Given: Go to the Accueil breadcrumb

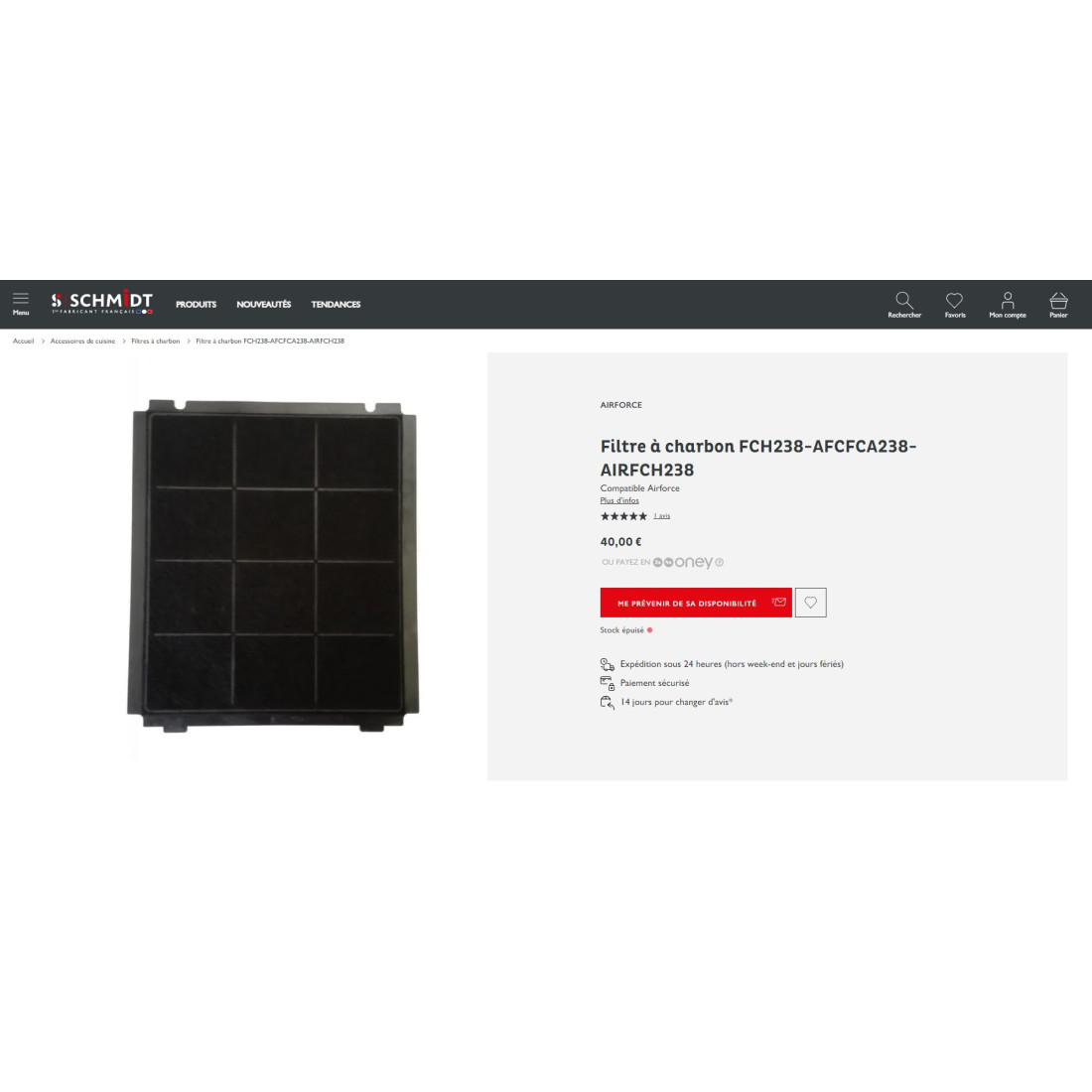Looking at the screenshot, I should click(x=23, y=341).
